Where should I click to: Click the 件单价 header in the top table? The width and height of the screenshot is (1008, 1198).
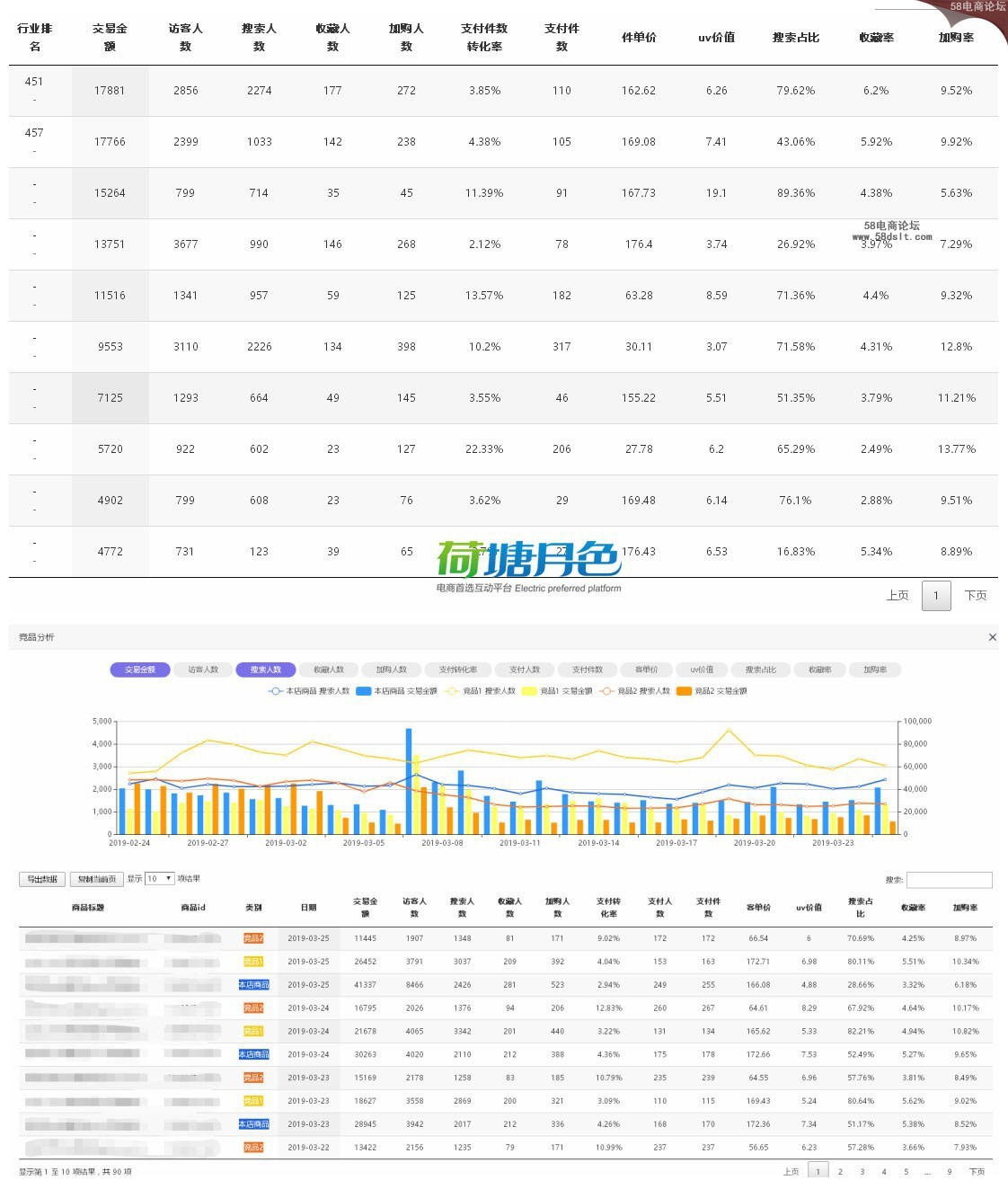[639, 37]
